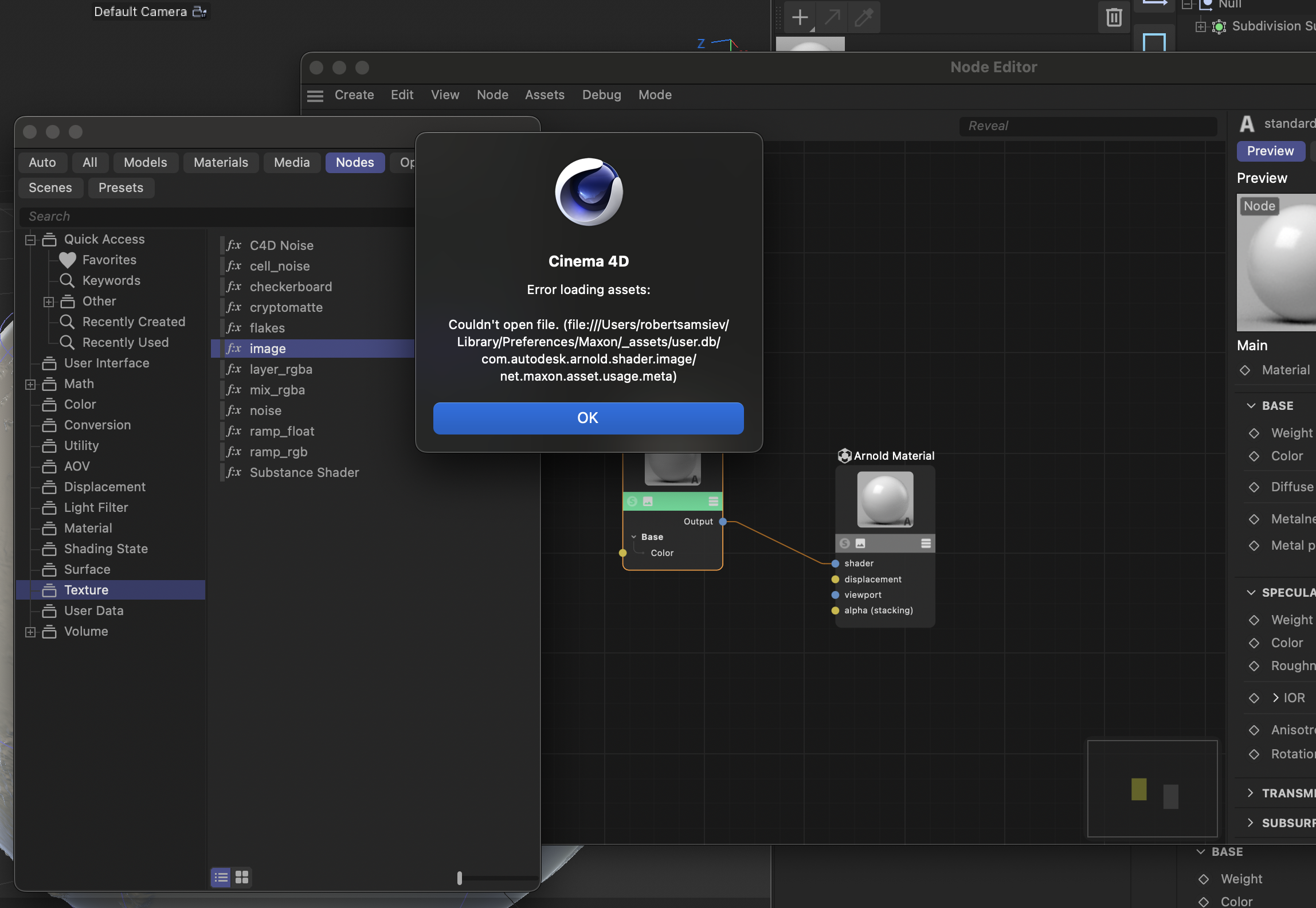The height and width of the screenshot is (908, 1316).
Task: Click the camera icon next to Default Camera
Action: tap(199, 11)
